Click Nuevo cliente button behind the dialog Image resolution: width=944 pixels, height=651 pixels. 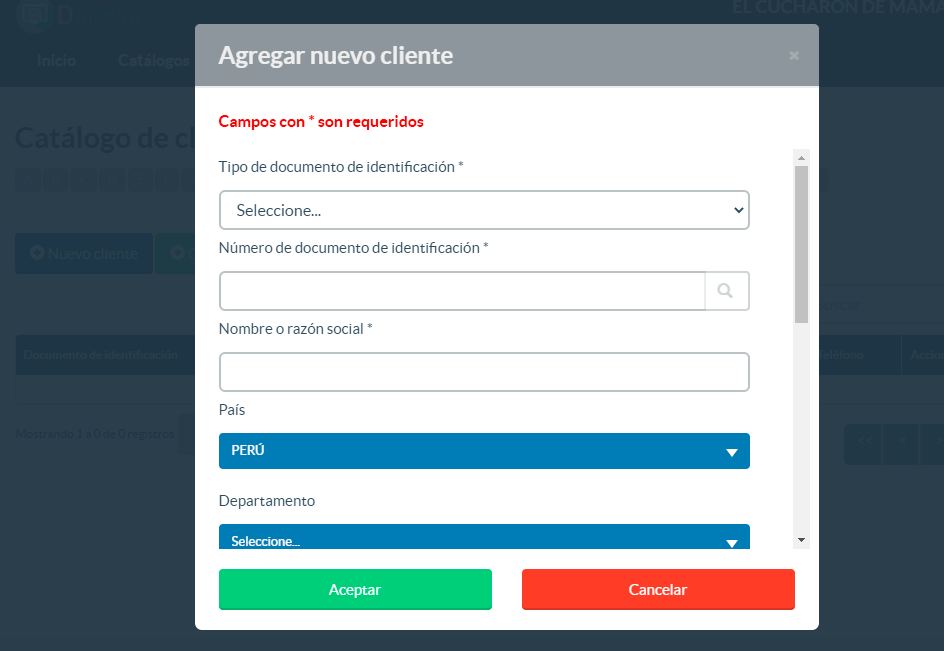[x=84, y=254]
